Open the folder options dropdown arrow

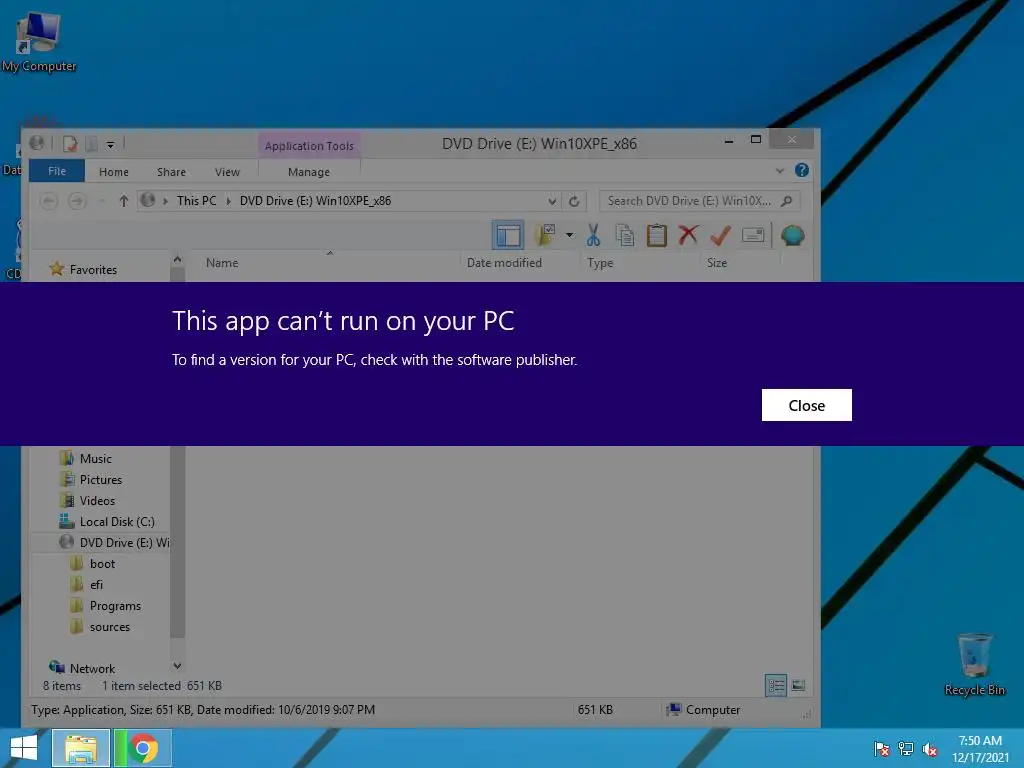click(x=569, y=235)
